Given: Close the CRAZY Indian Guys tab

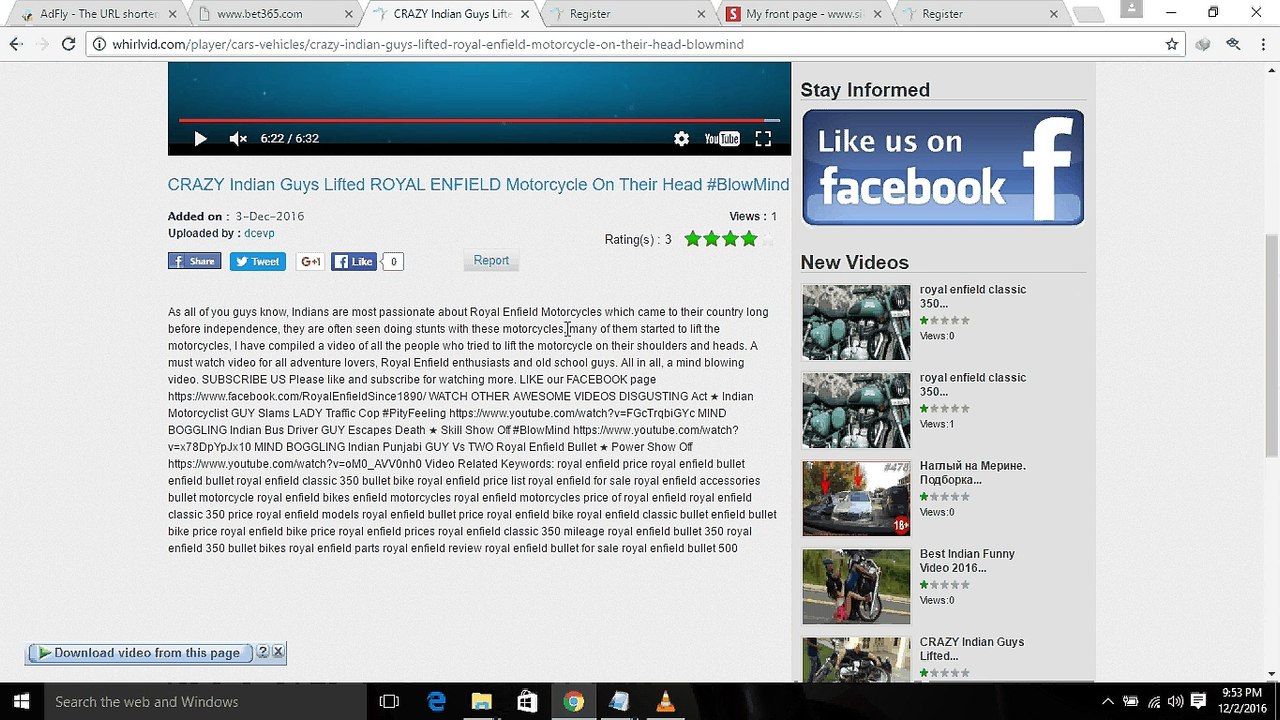Looking at the screenshot, I should (526, 14).
